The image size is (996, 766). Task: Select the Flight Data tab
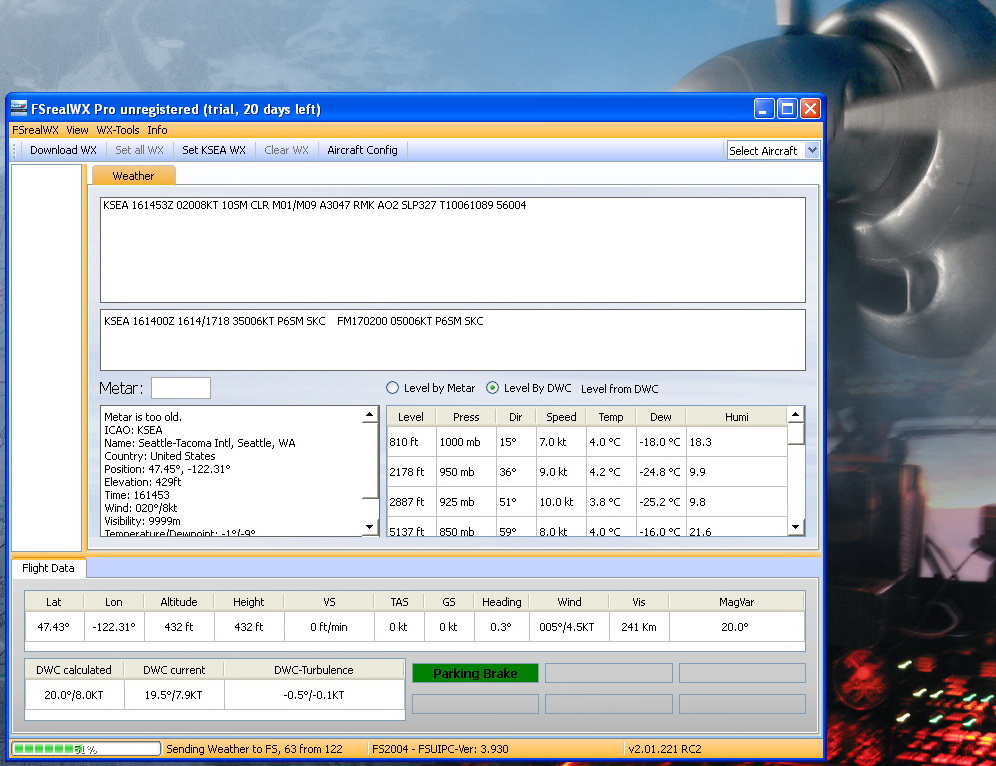coord(48,568)
